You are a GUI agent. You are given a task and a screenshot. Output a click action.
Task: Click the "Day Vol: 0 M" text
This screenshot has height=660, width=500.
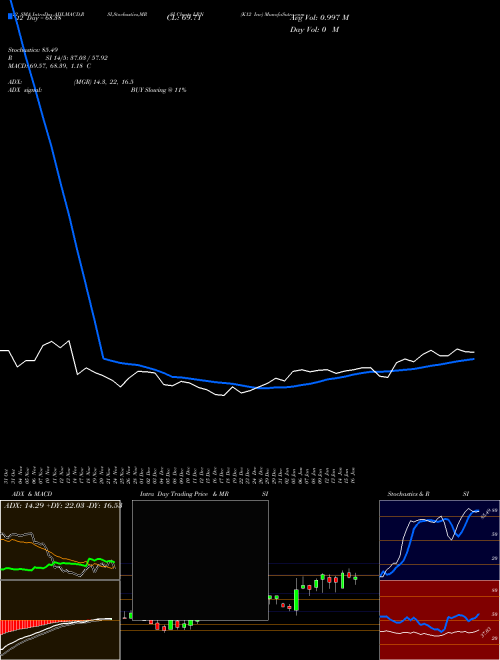point(314,29)
